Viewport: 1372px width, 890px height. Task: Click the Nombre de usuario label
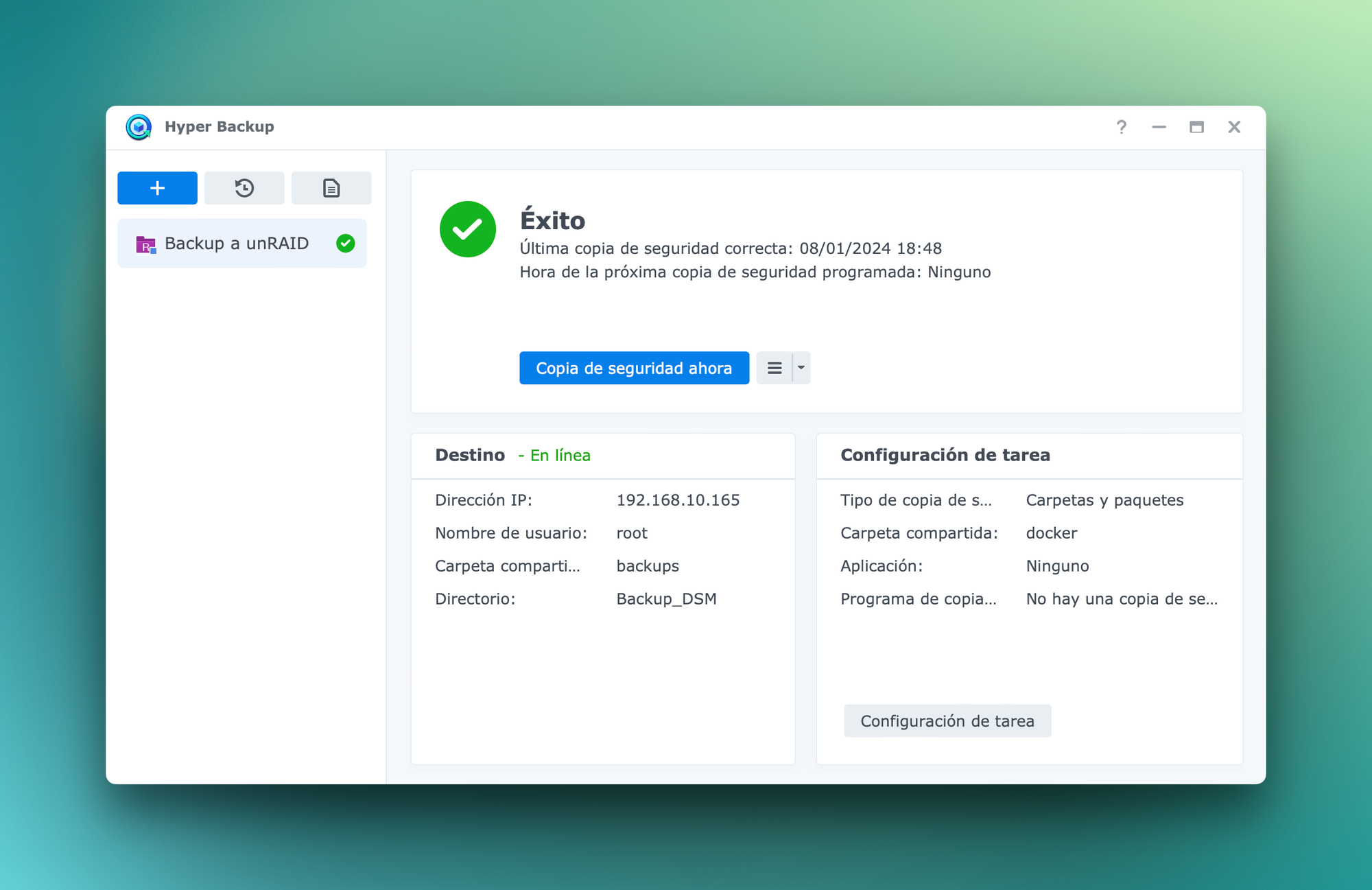(x=511, y=533)
